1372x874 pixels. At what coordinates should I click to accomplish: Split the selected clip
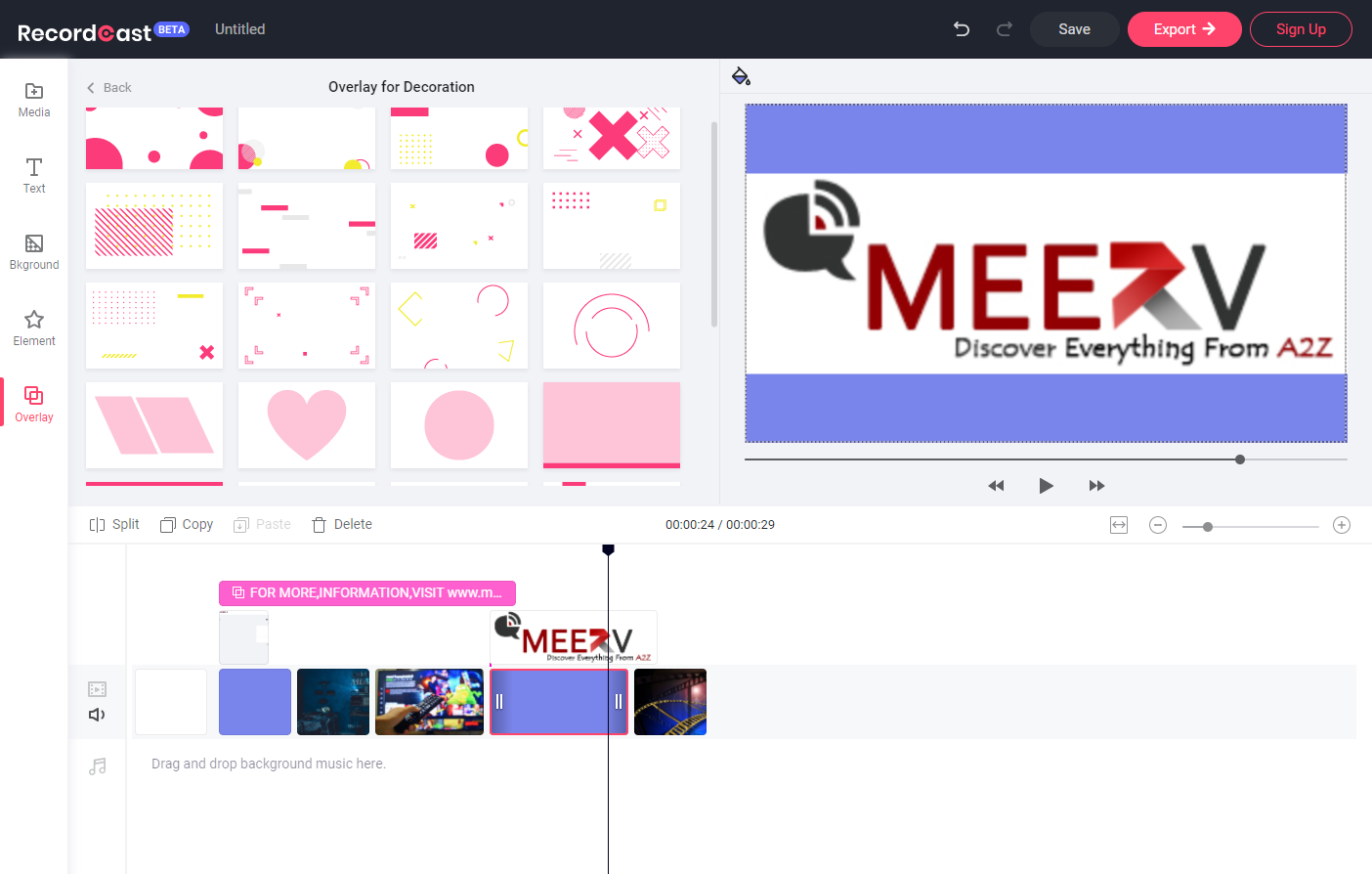click(114, 525)
